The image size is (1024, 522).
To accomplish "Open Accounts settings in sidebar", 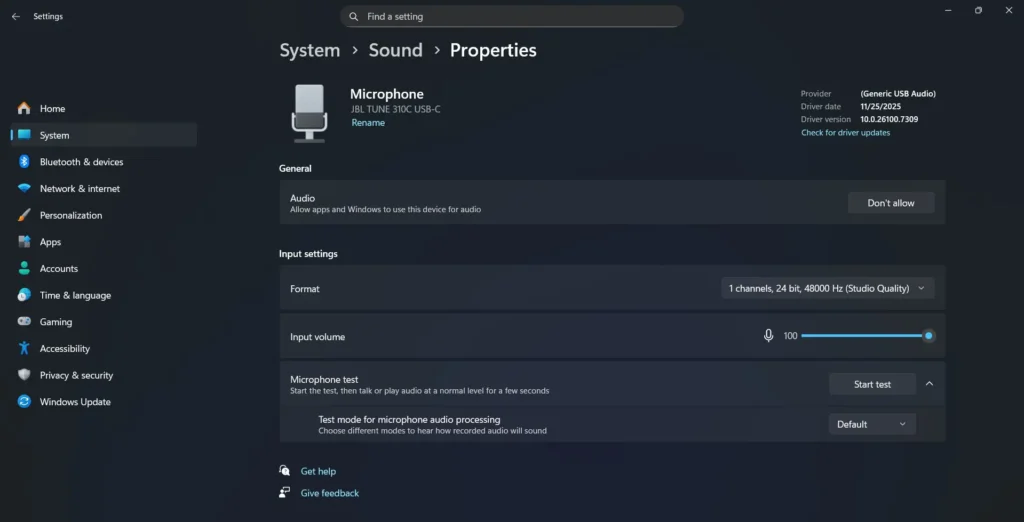I will point(104,269).
